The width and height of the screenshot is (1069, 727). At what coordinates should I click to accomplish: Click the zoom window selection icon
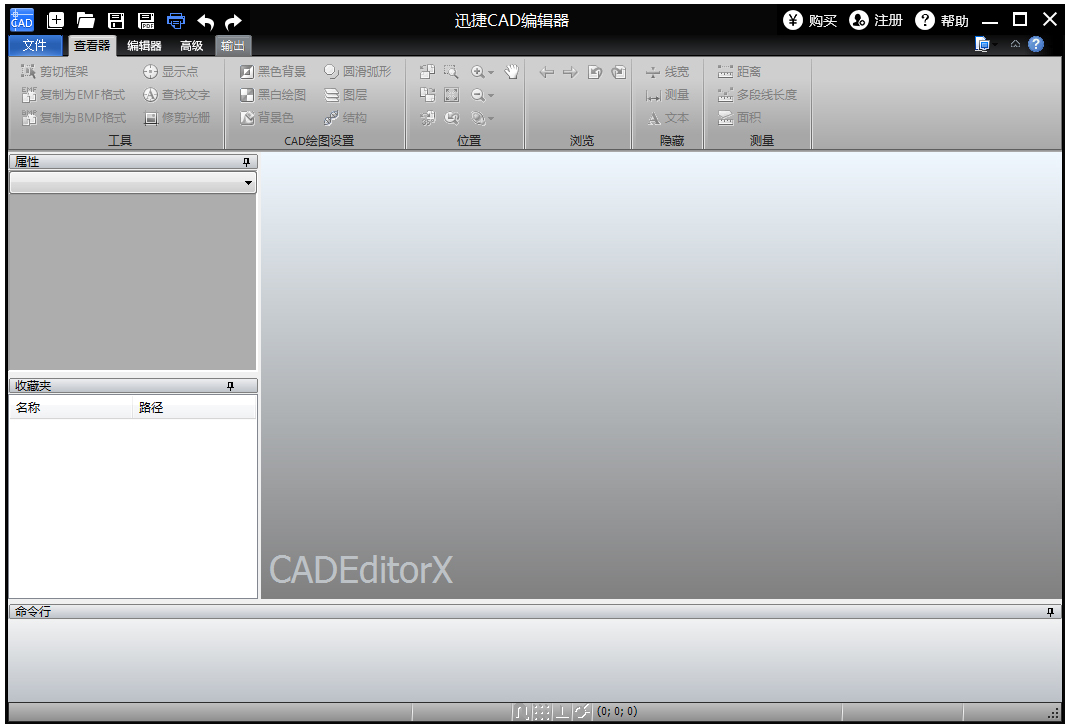point(451,72)
